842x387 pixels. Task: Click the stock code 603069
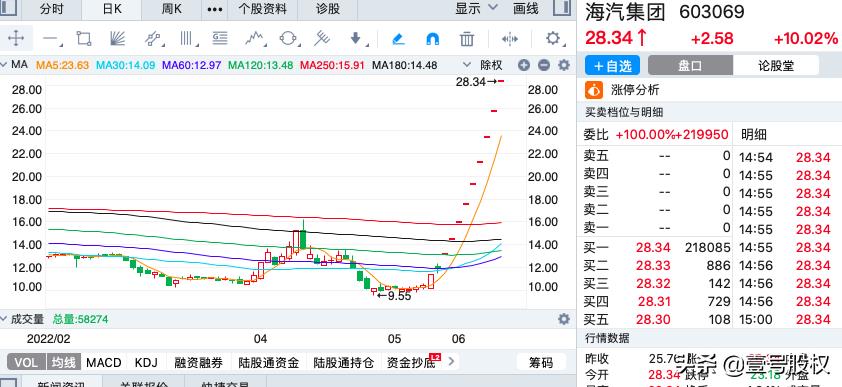click(712, 12)
